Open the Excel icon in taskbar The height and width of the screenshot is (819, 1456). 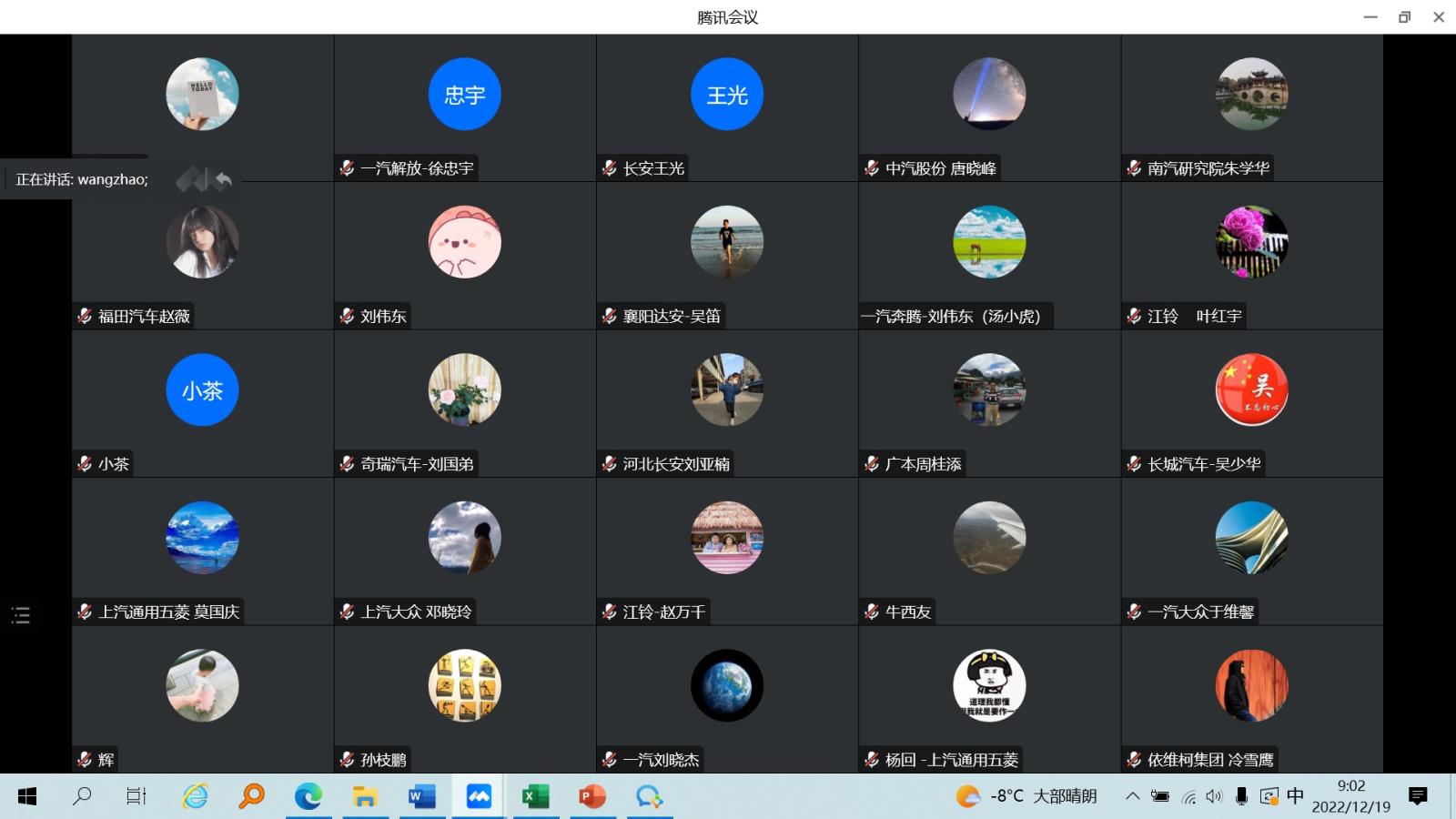pos(535,797)
